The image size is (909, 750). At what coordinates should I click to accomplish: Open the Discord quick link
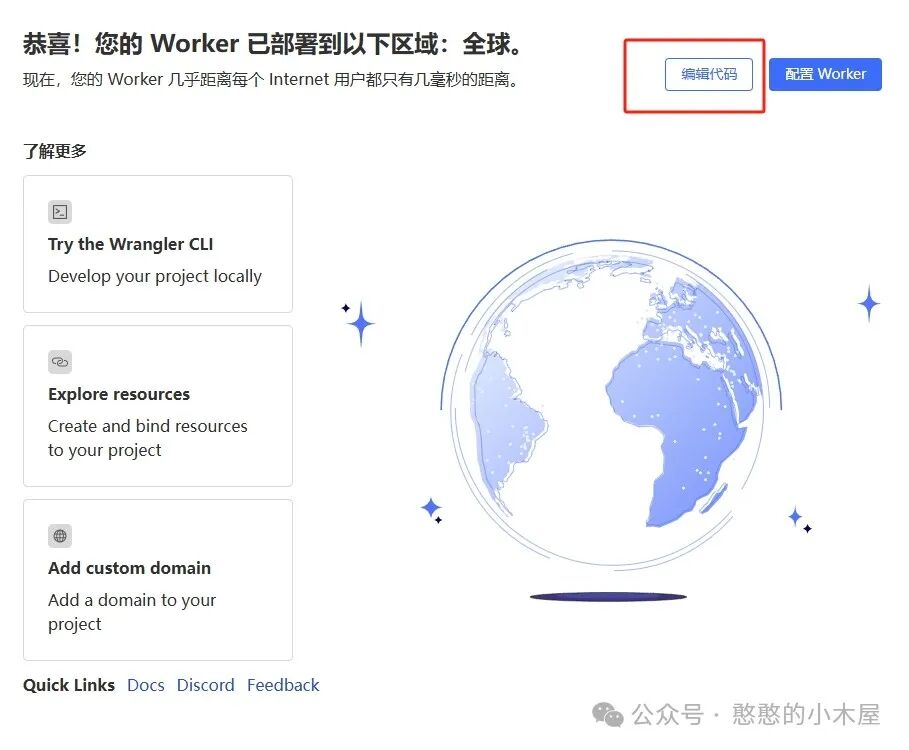[205, 685]
